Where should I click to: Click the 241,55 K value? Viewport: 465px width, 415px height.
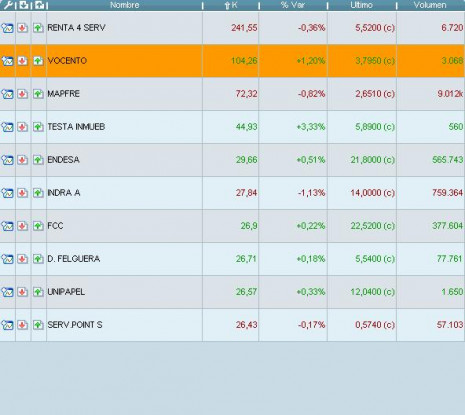pyautogui.click(x=244, y=28)
